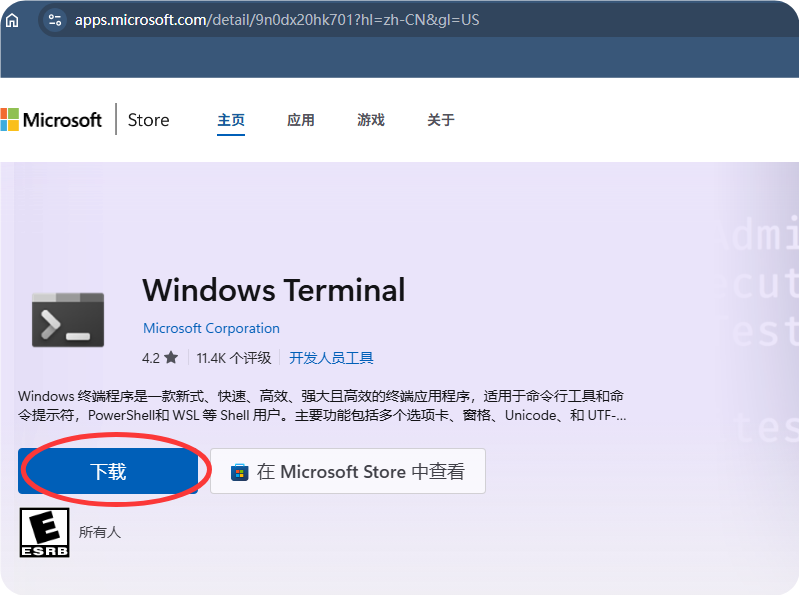Viewport: 799px width, 595px height.
Task: Click the Microsoft logo
Action: (x=51, y=120)
